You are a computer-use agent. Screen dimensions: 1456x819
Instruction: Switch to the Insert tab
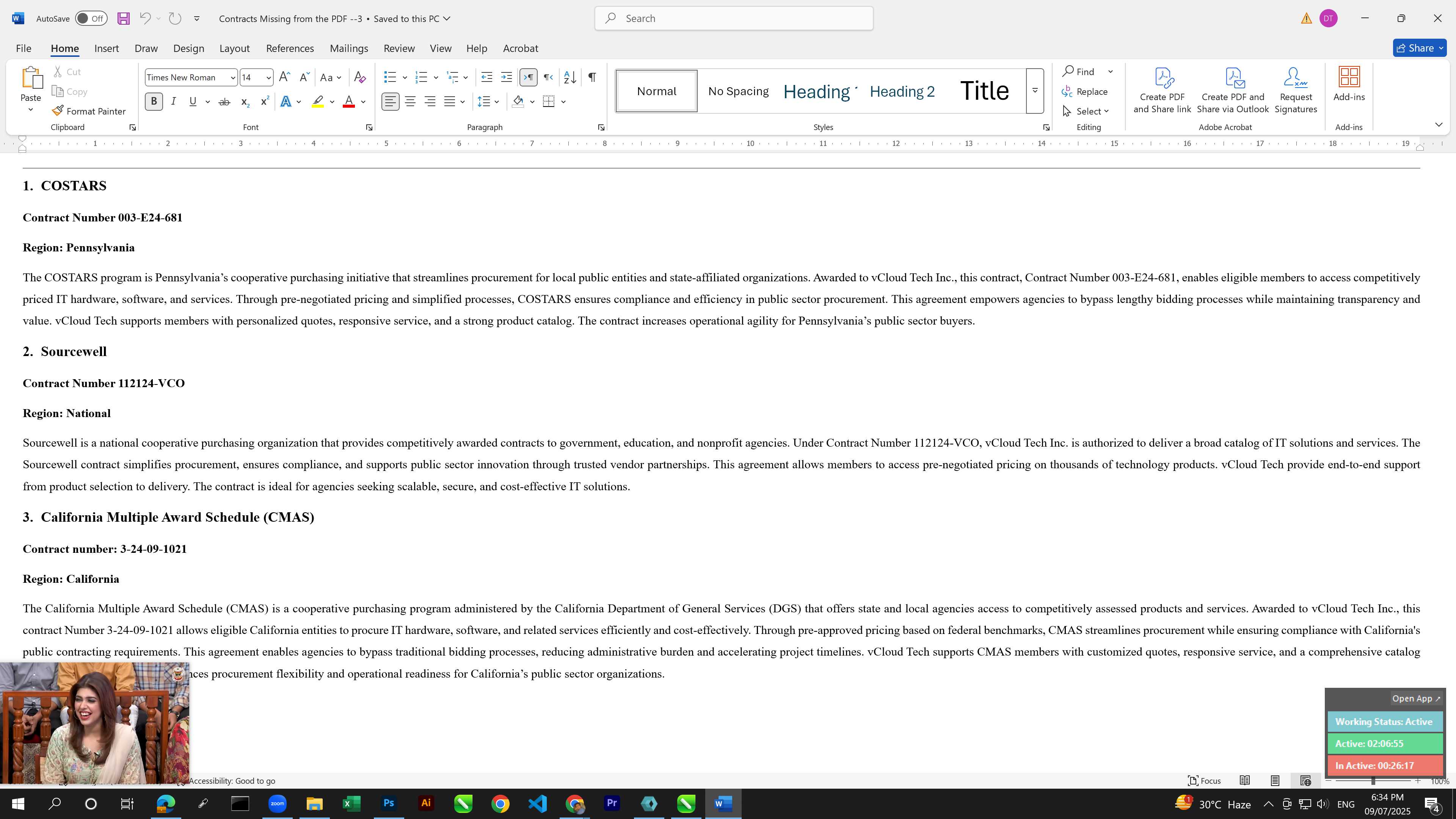tap(106, 49)
